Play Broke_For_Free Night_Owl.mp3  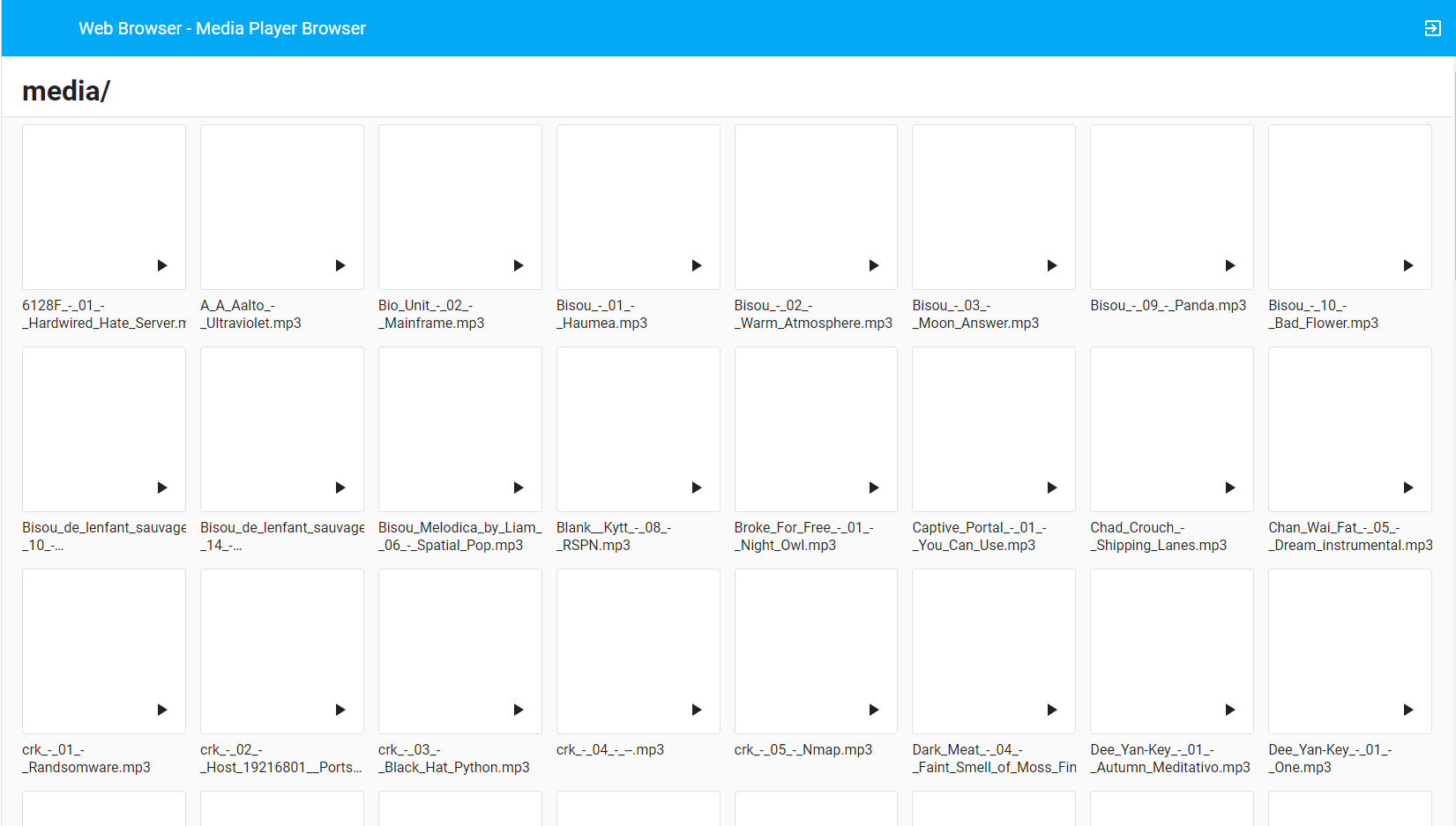pos(874,487)
